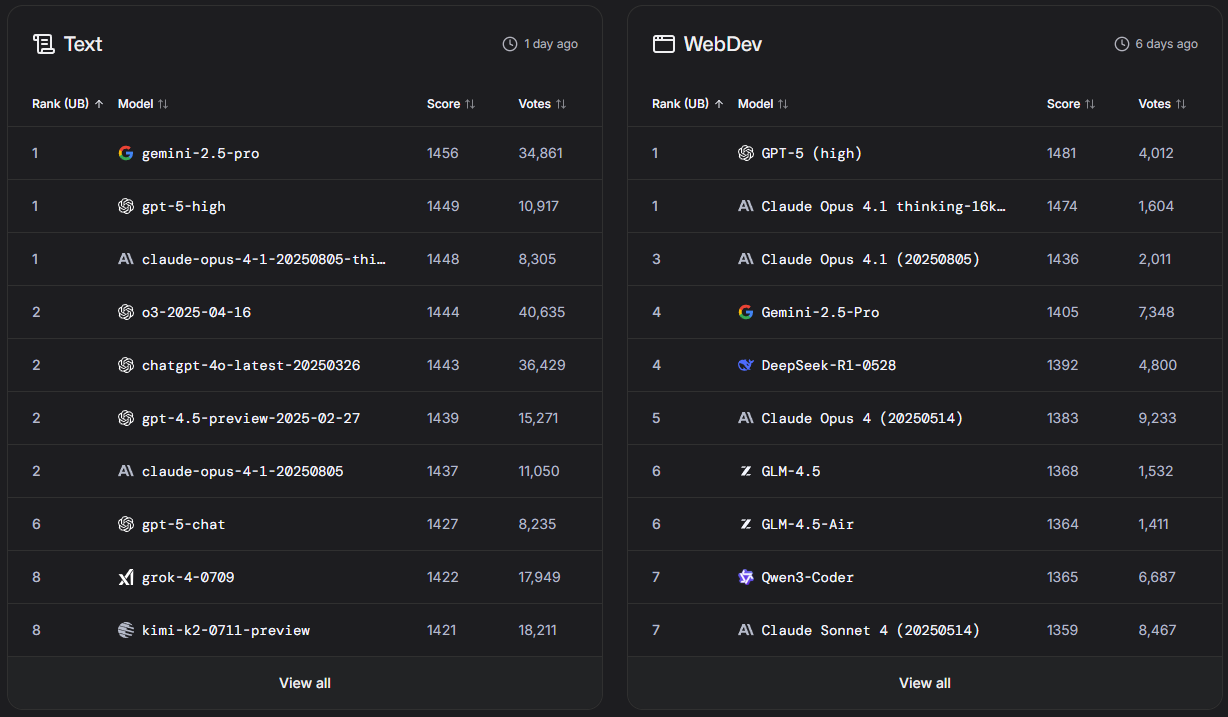
Task: Select the GPT-5 (high) model name in WebDev
Action: pyautogui.click(x=812, y=153)
